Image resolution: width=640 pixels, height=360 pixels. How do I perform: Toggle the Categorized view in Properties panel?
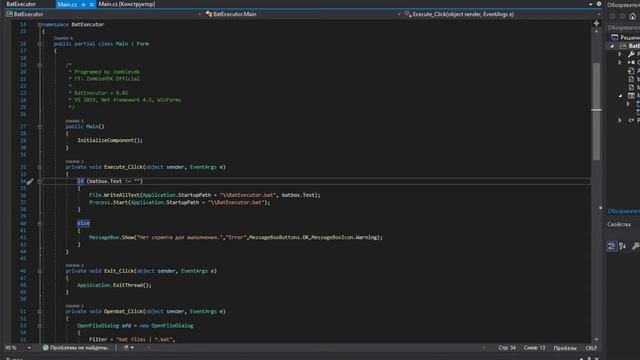click(x=611, y=246)
